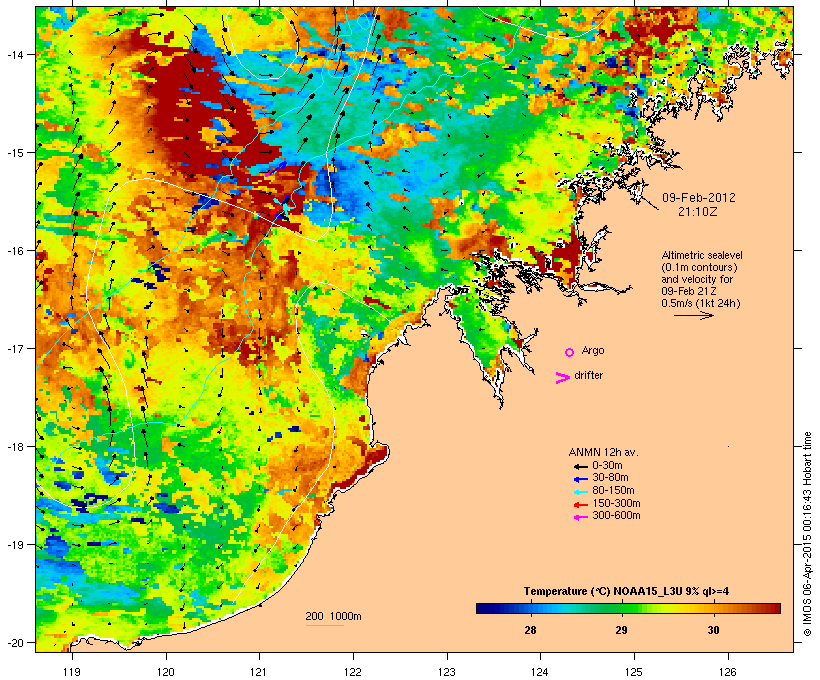
Task: Click the blue 30-80m legend arrow
Action: [580, 479]
